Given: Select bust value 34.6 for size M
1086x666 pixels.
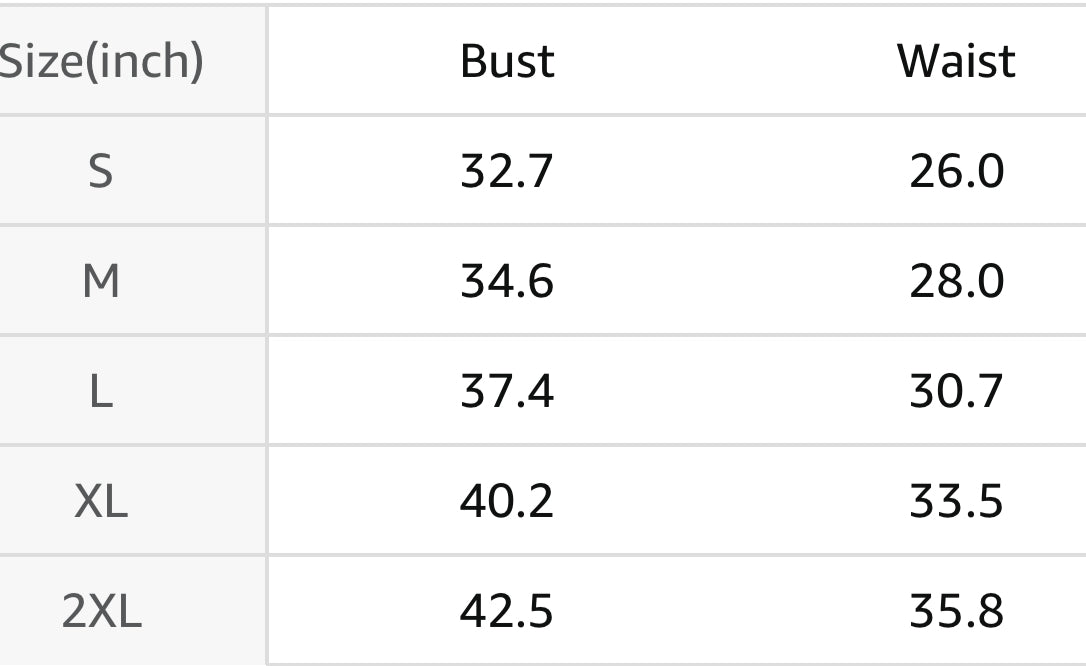Looking at the screenshot, I should point(507,281).
